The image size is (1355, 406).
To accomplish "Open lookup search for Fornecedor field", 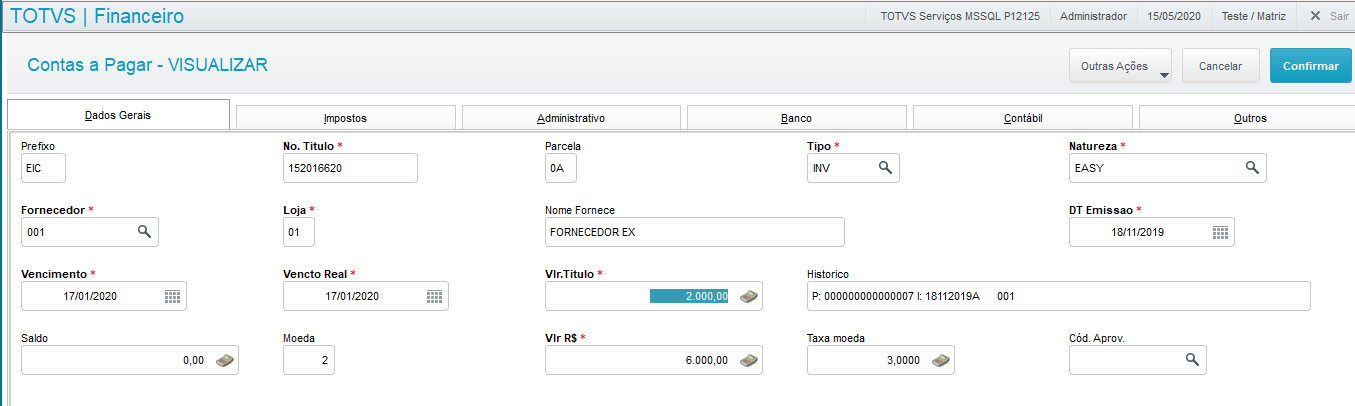I will [144, 232].
